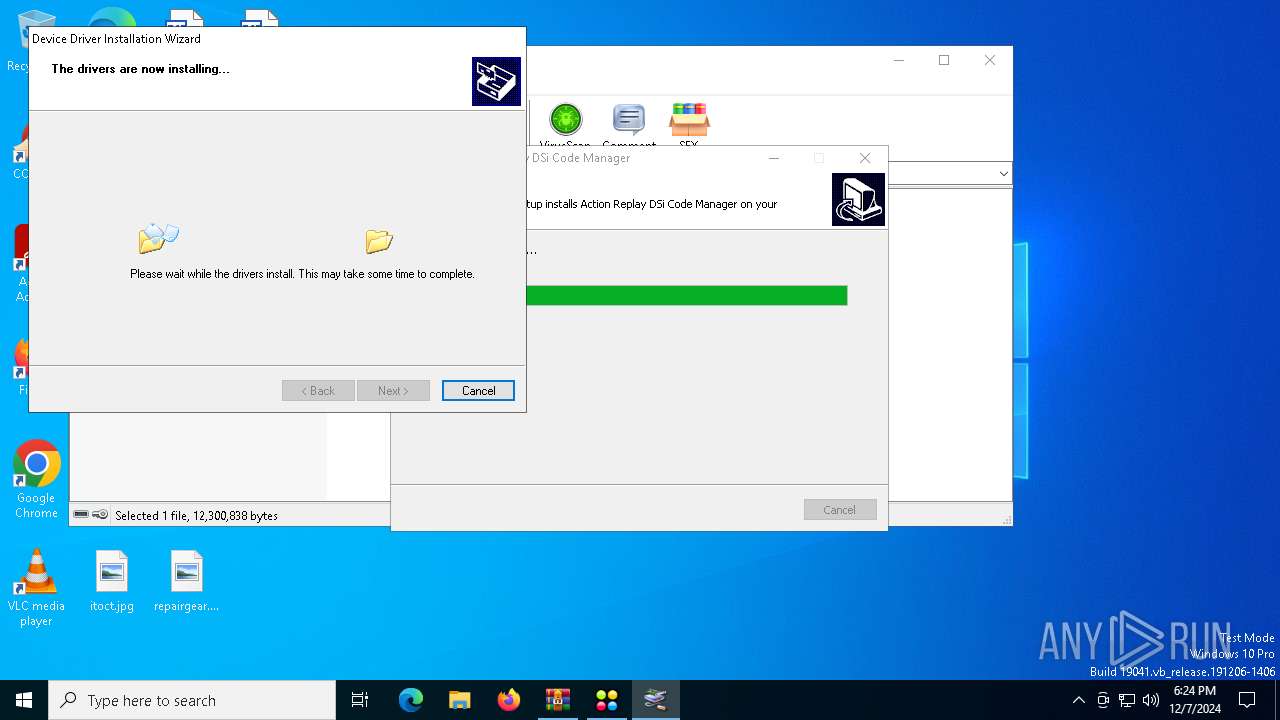Select the repairgear desktop image file
This screenshot has width=1280, height=720.
pyautogui.click(x=187, y=581)
